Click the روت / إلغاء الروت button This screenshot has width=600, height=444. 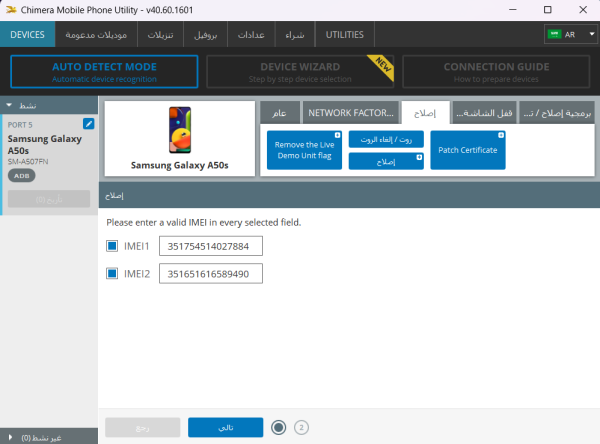coord(386,139)
